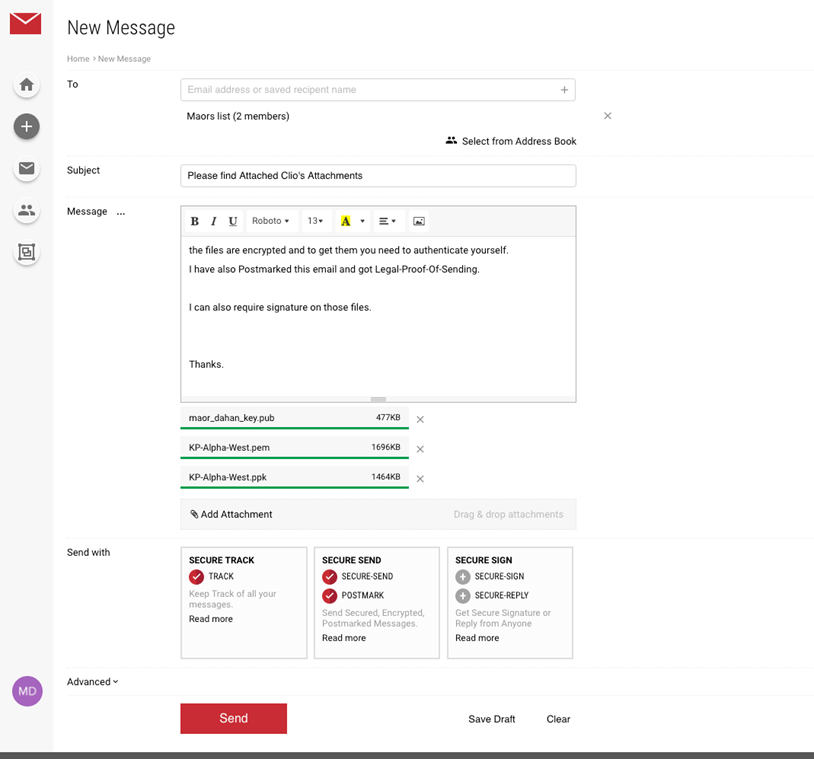The image size is (814, 759).
Task: Open the font size 13 dropdown
Action: 315,221
